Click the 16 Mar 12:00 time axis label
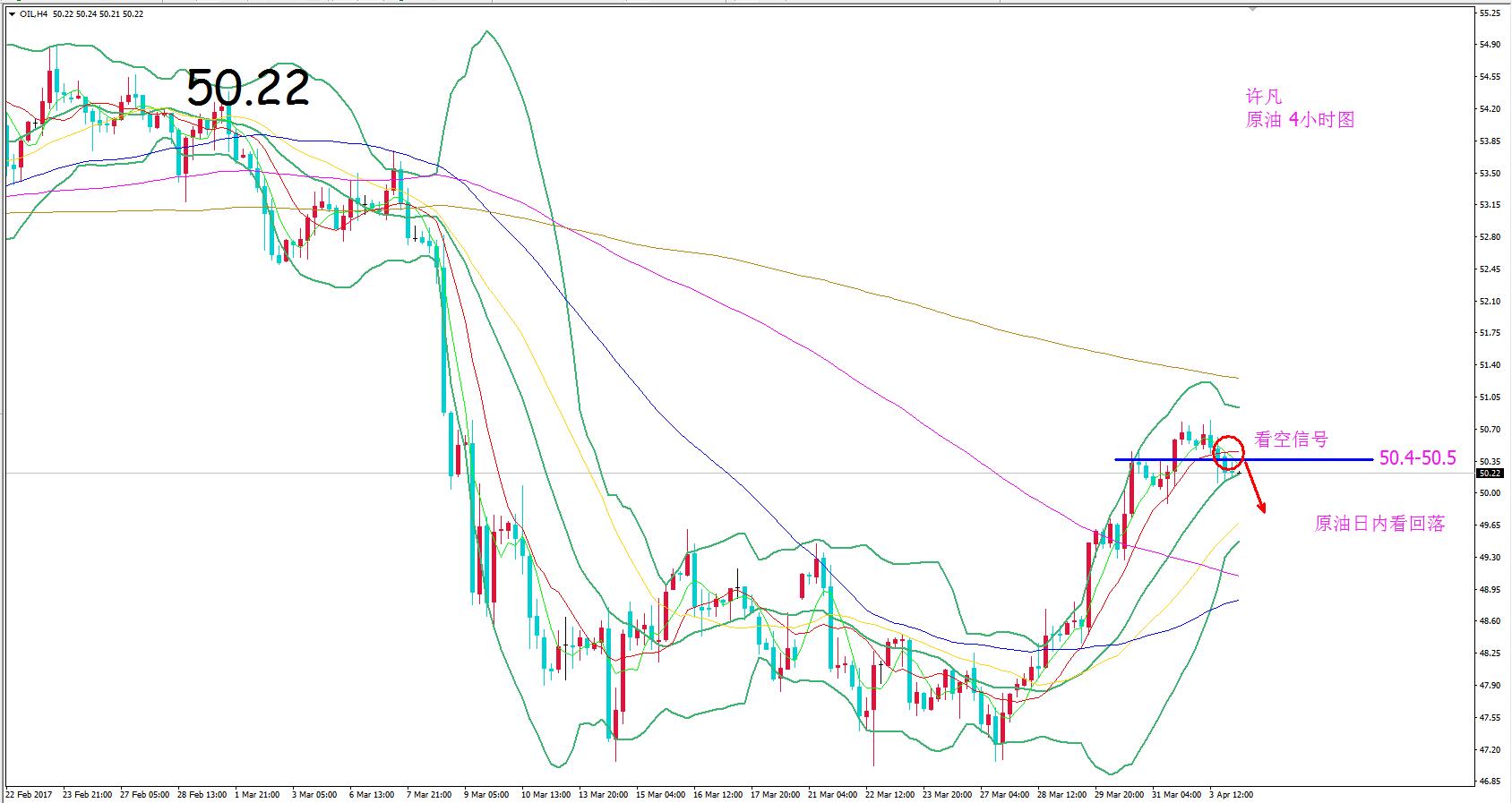The height and width of the screenshot is (803, 1512). [717, 795]
